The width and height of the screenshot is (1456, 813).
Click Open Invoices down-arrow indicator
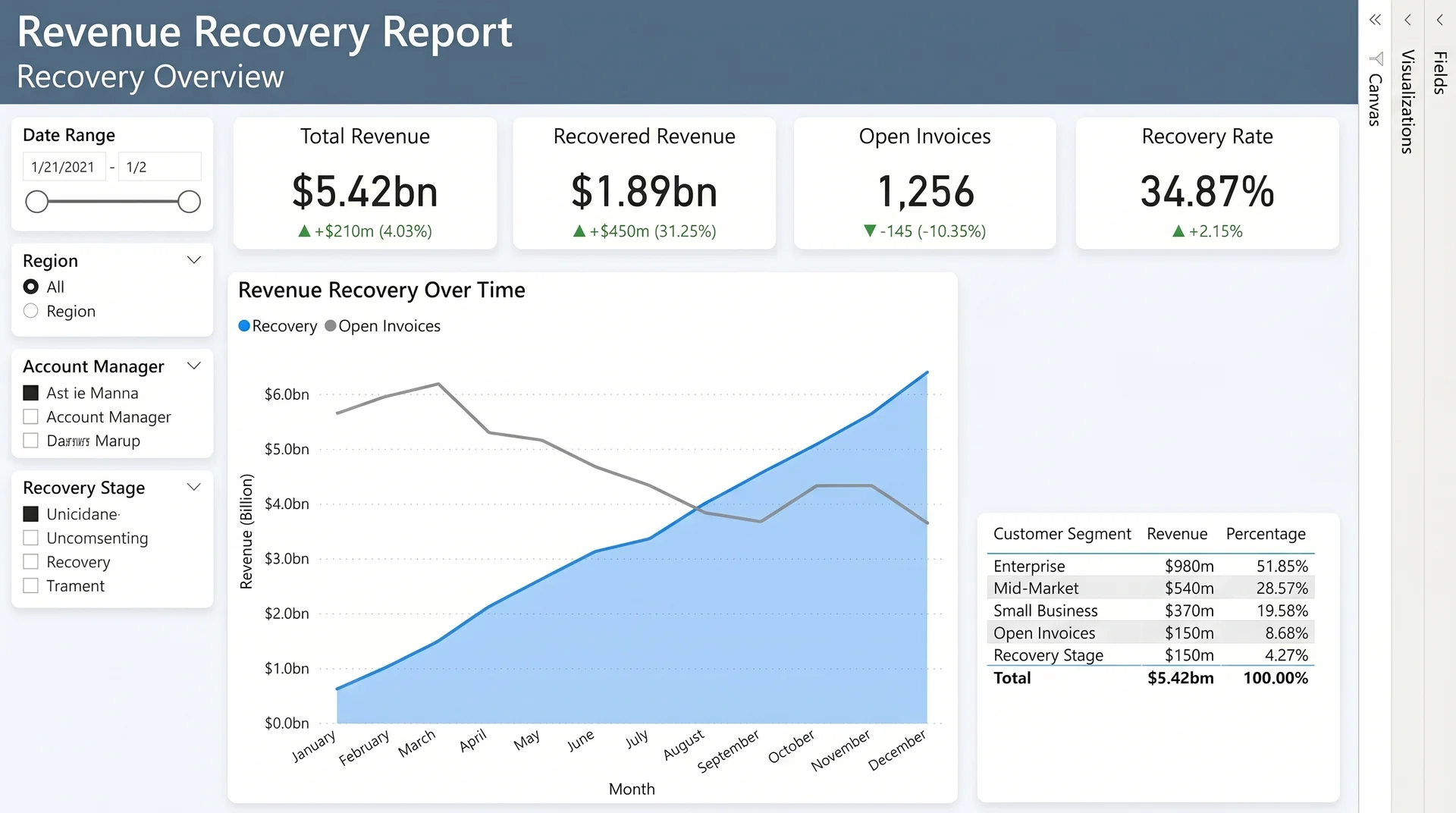pyautogui.click(x=870, y=231)
